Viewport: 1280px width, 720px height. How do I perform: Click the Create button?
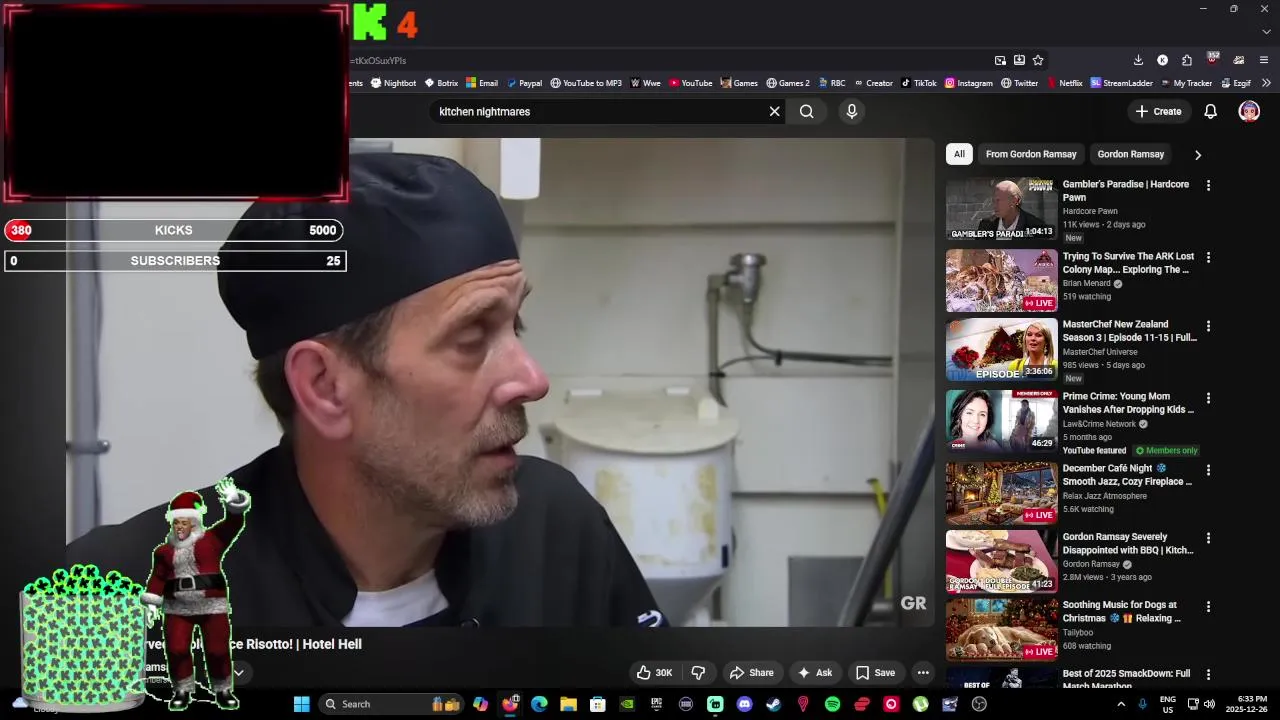pyautogui.click(x=1158, y=112)
